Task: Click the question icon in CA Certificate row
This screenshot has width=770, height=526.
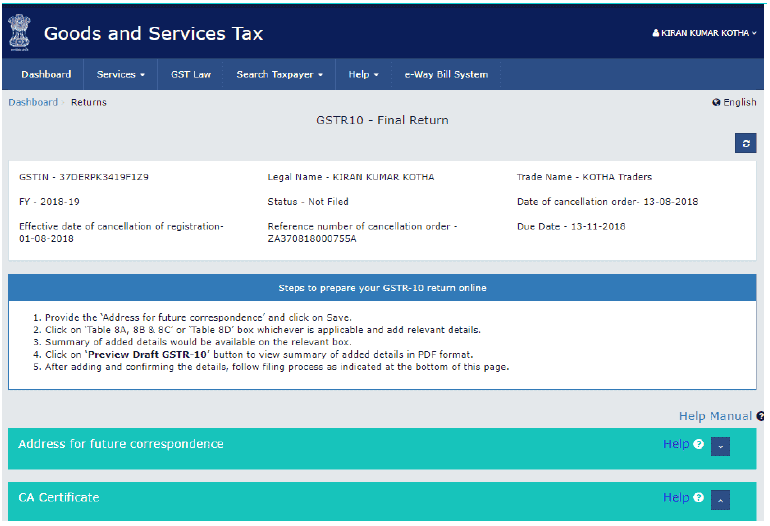Action: pos(698,498)
